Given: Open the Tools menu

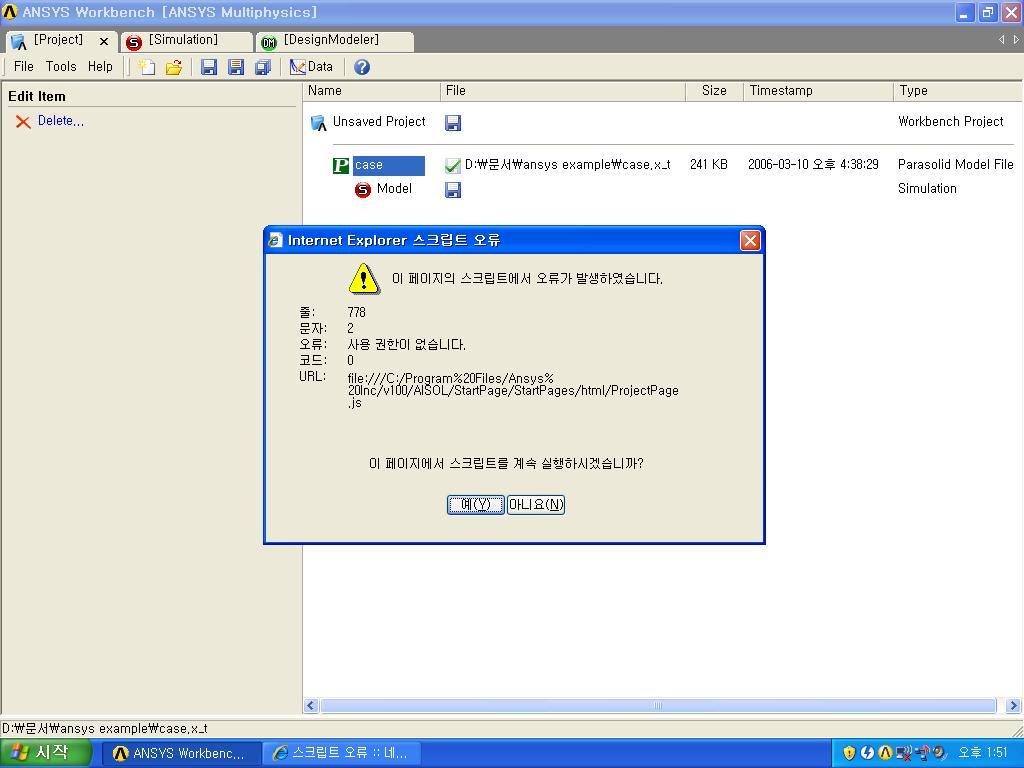Looking at the screenshot, I should (61, 67).
